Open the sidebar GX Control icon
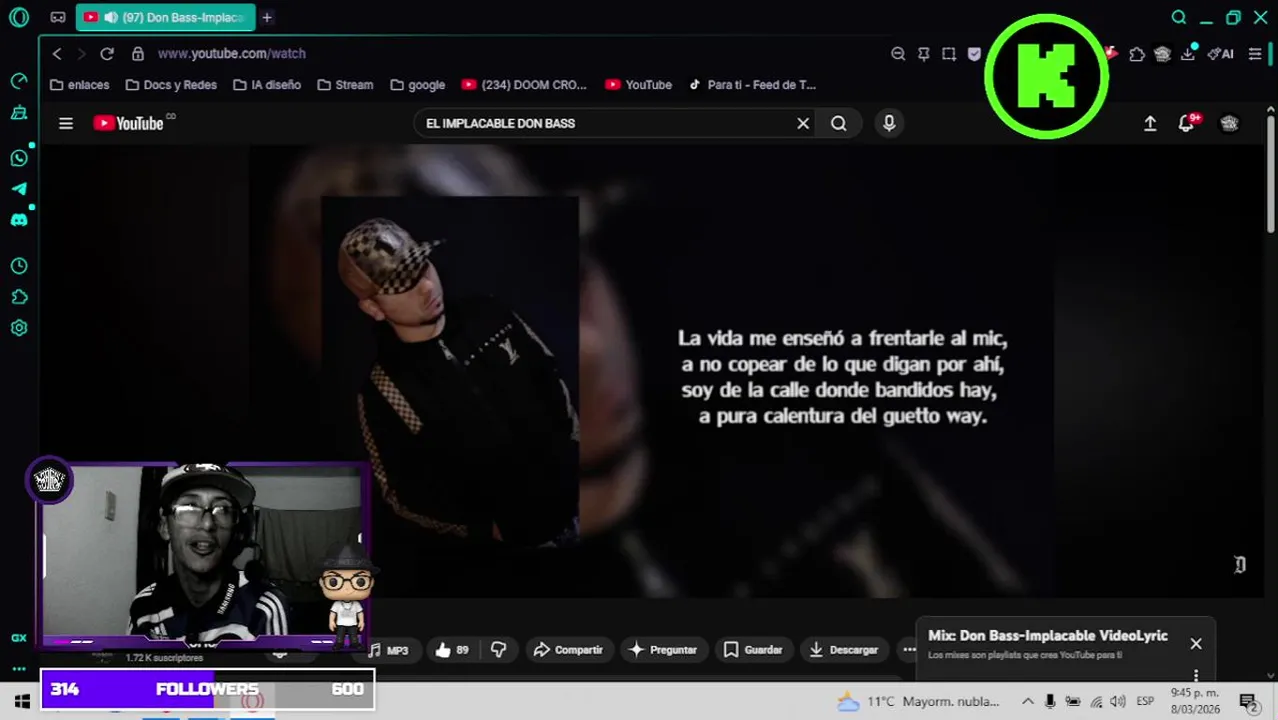The width and height of the screenshot is (1278, 720). (19, 113)
